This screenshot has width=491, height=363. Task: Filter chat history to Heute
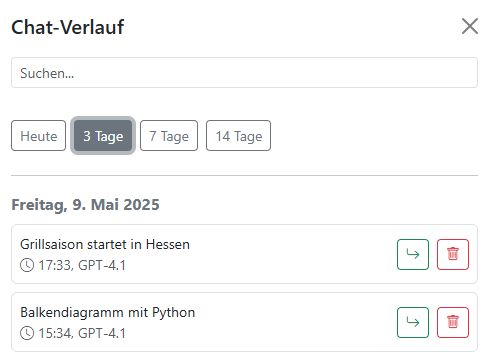coord(38,136)
